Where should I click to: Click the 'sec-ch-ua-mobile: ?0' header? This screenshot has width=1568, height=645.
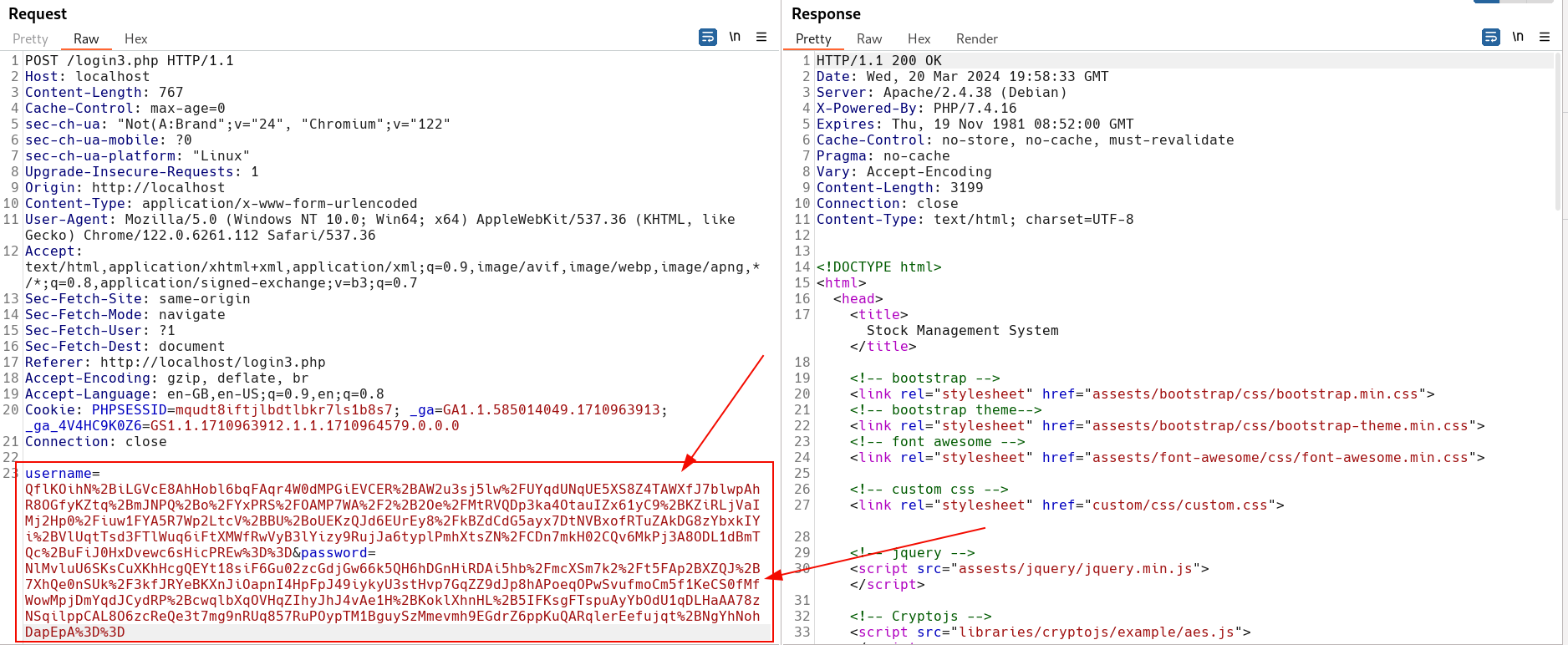[109, 140]
